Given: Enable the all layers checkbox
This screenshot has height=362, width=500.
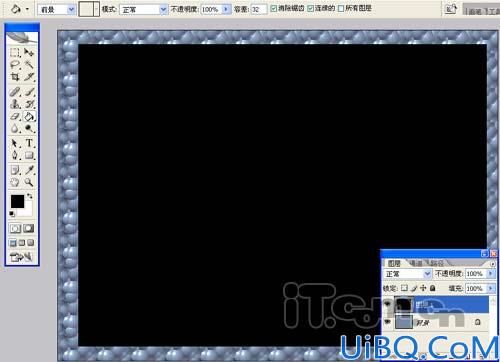Looking at the screenshot, I should pyautogui.click(x=341, y=8).
